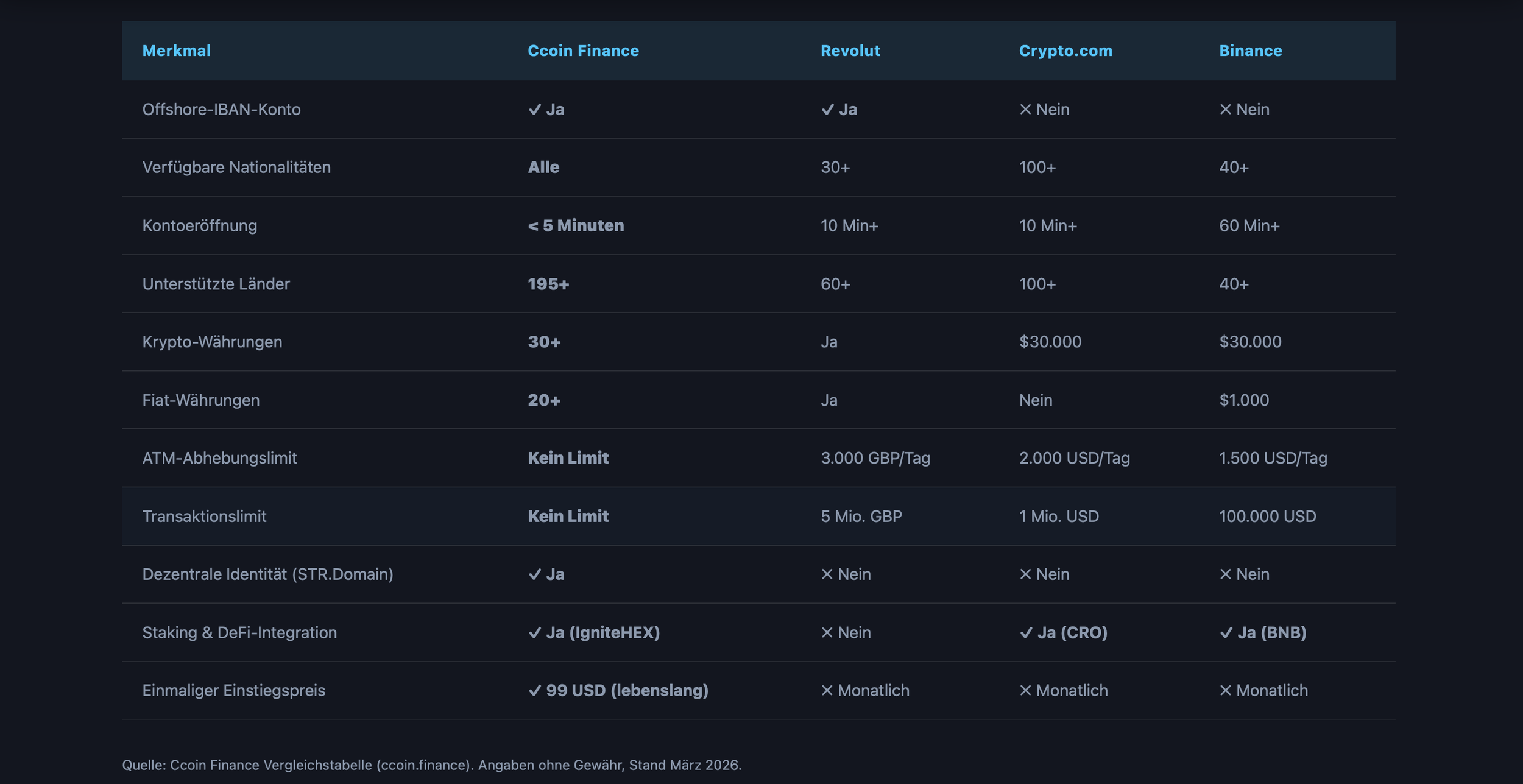Viewport: 1523px width, 784px height.
Task: Click the Ccoin checkmark for Dezentrale Identität
Action: pos(534,574)
